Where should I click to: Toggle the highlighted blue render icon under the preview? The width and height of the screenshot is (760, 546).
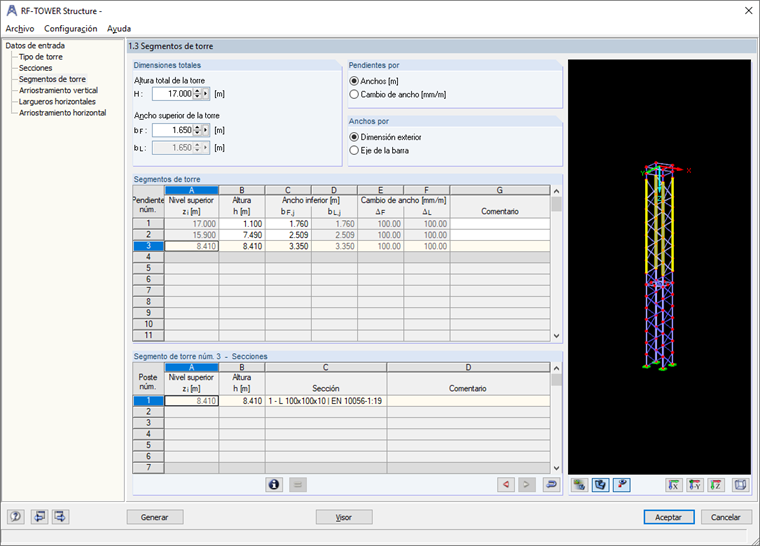(601, 485)
